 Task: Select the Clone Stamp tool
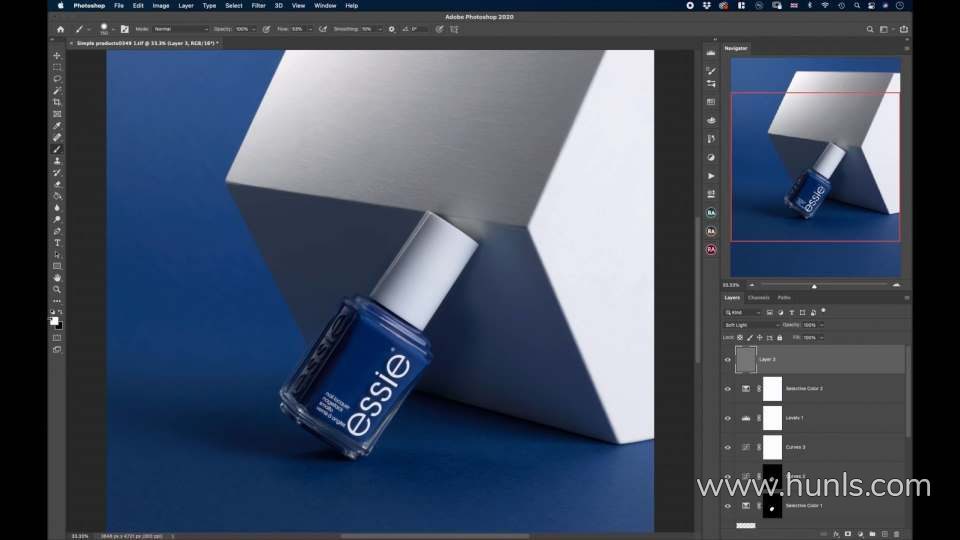(57, 160)
